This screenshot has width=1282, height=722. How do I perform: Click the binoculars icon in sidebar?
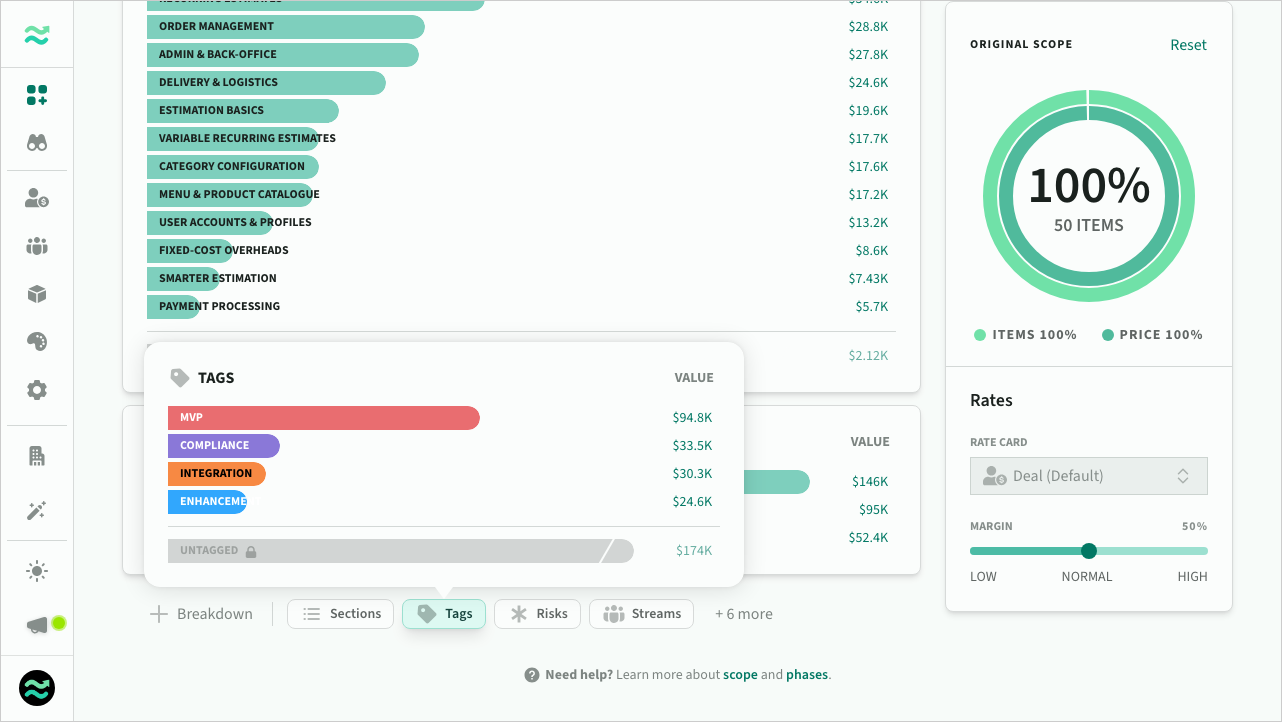(37, 143)
